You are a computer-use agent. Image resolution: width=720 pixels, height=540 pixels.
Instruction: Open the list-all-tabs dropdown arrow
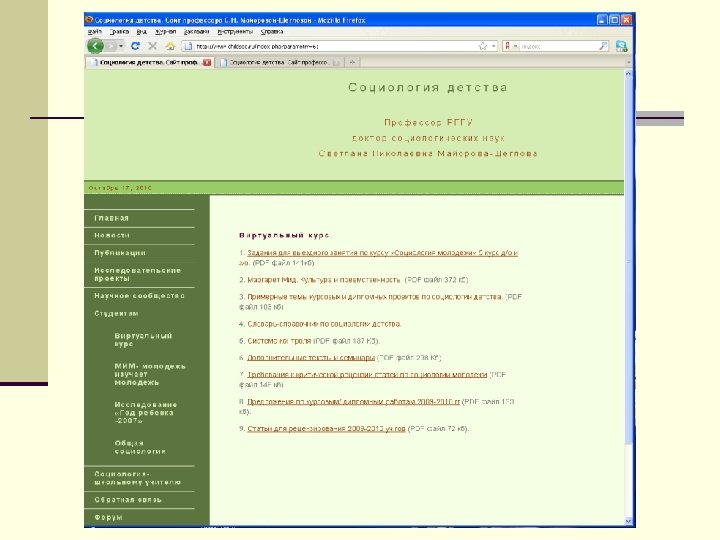pos(628,62)
